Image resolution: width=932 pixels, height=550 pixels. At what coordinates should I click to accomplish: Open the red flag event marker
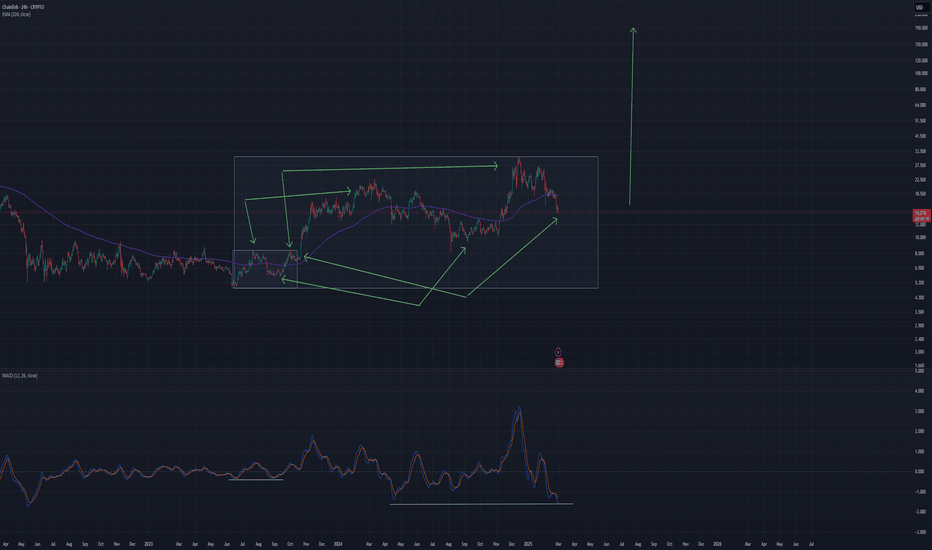(559, 362)
